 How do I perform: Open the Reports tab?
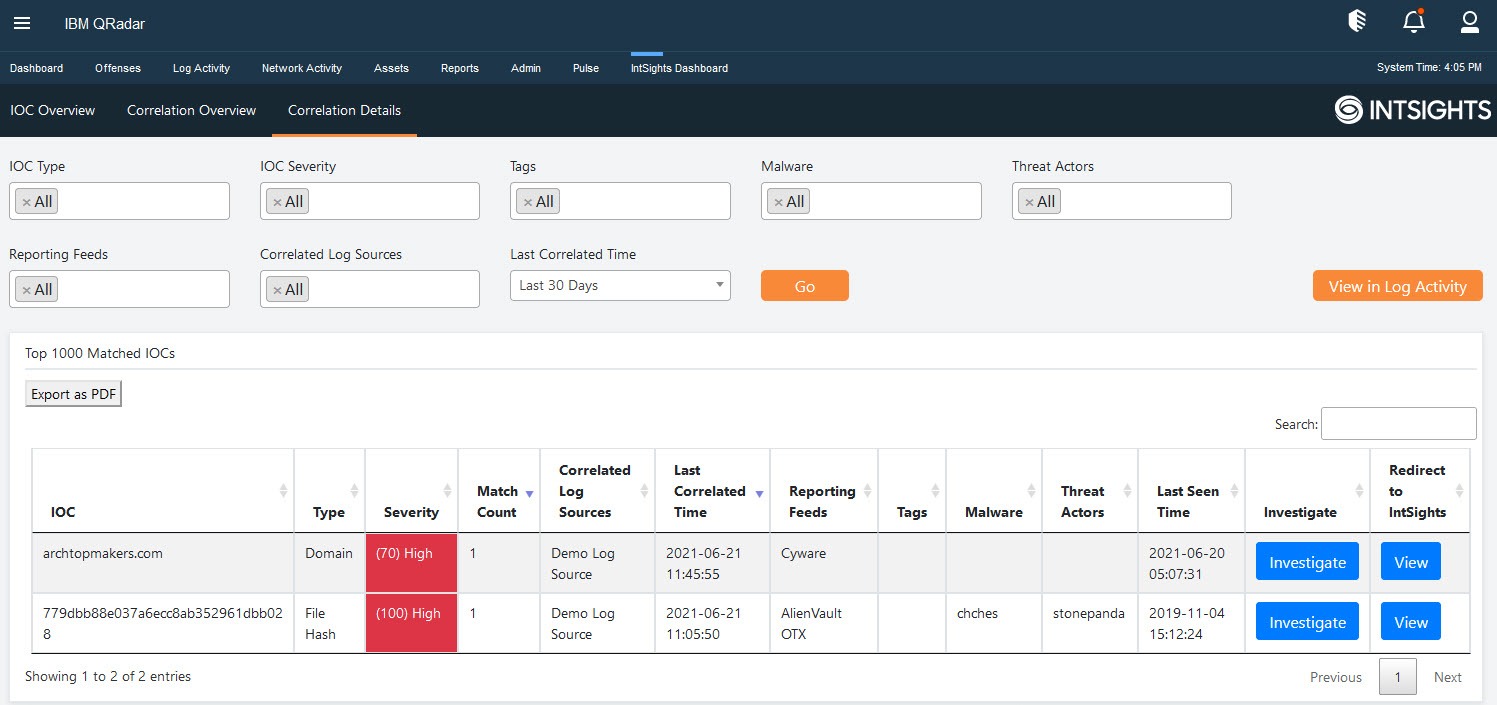[x=460, y=68]
